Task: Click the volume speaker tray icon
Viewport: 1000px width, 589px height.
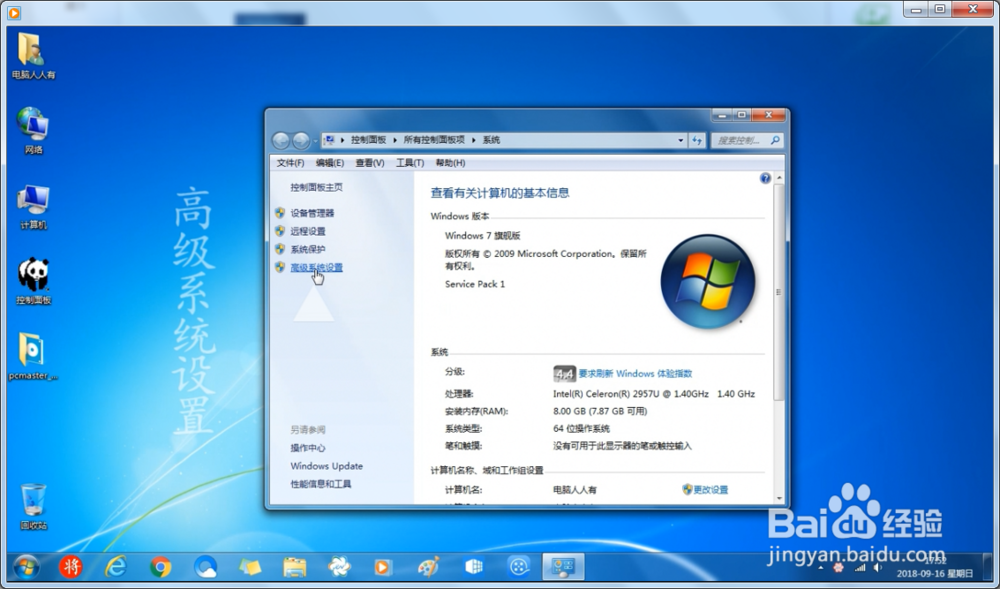Action: pyautogui.click(x=878, y=567)
